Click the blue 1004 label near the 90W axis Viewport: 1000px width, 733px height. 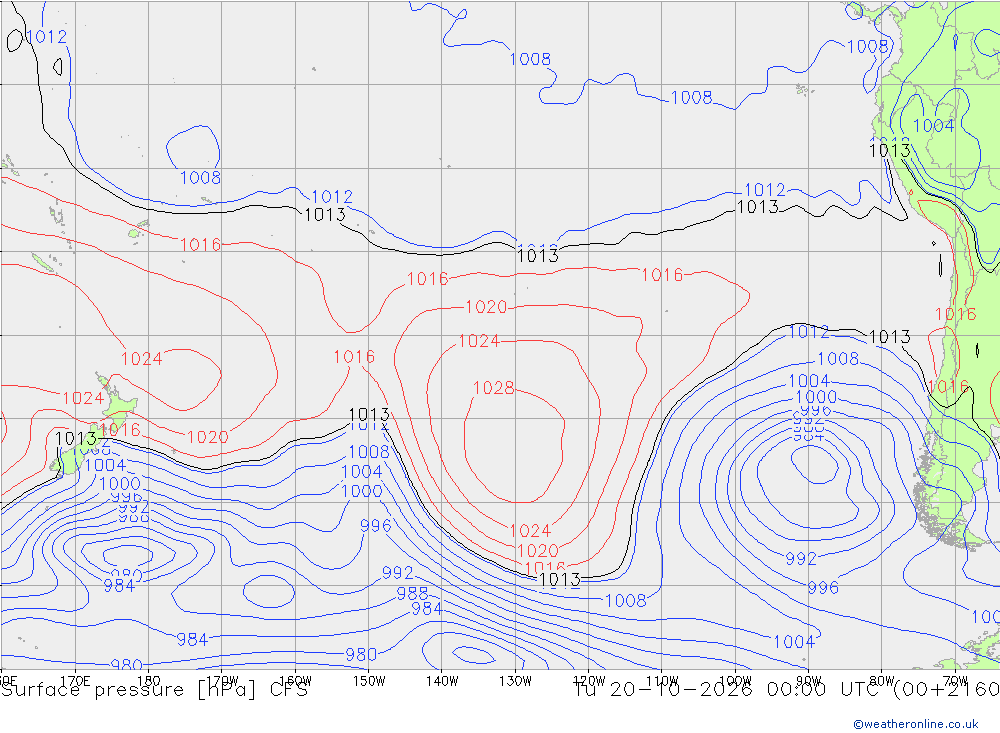pos(794,642)
